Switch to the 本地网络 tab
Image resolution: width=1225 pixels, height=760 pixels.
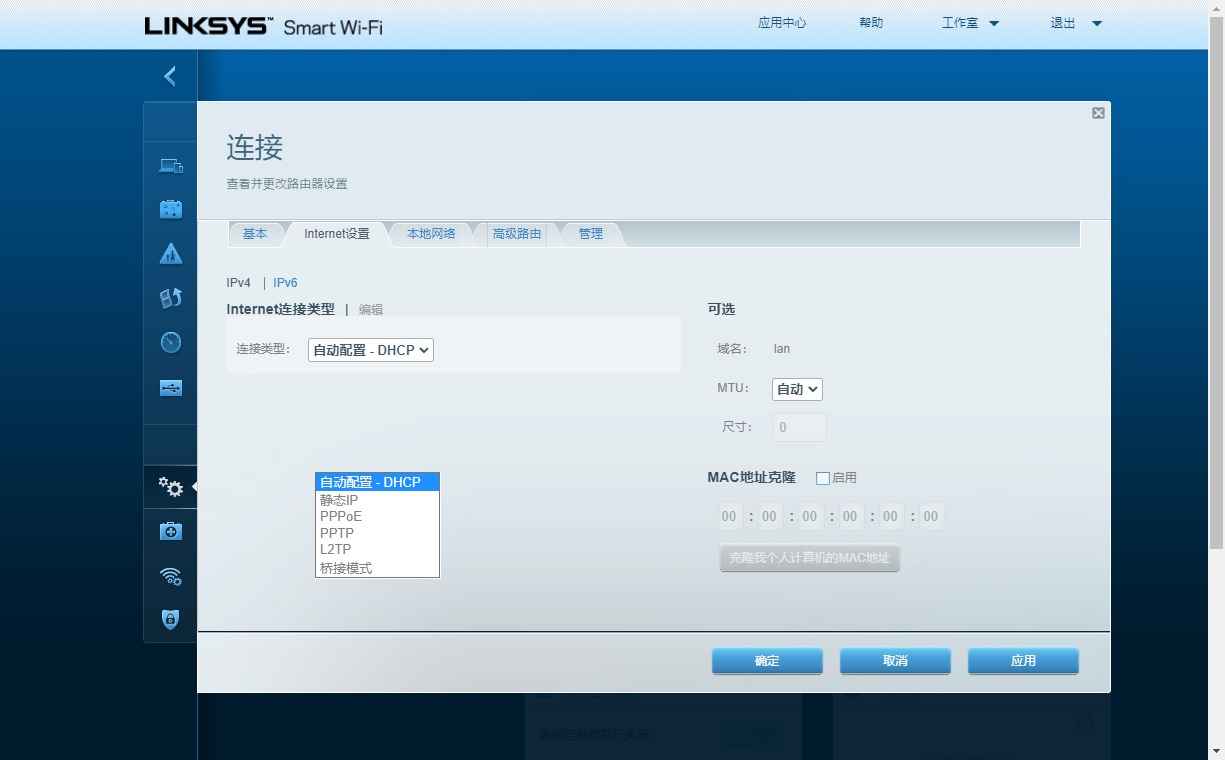click(x=432, y=233)
